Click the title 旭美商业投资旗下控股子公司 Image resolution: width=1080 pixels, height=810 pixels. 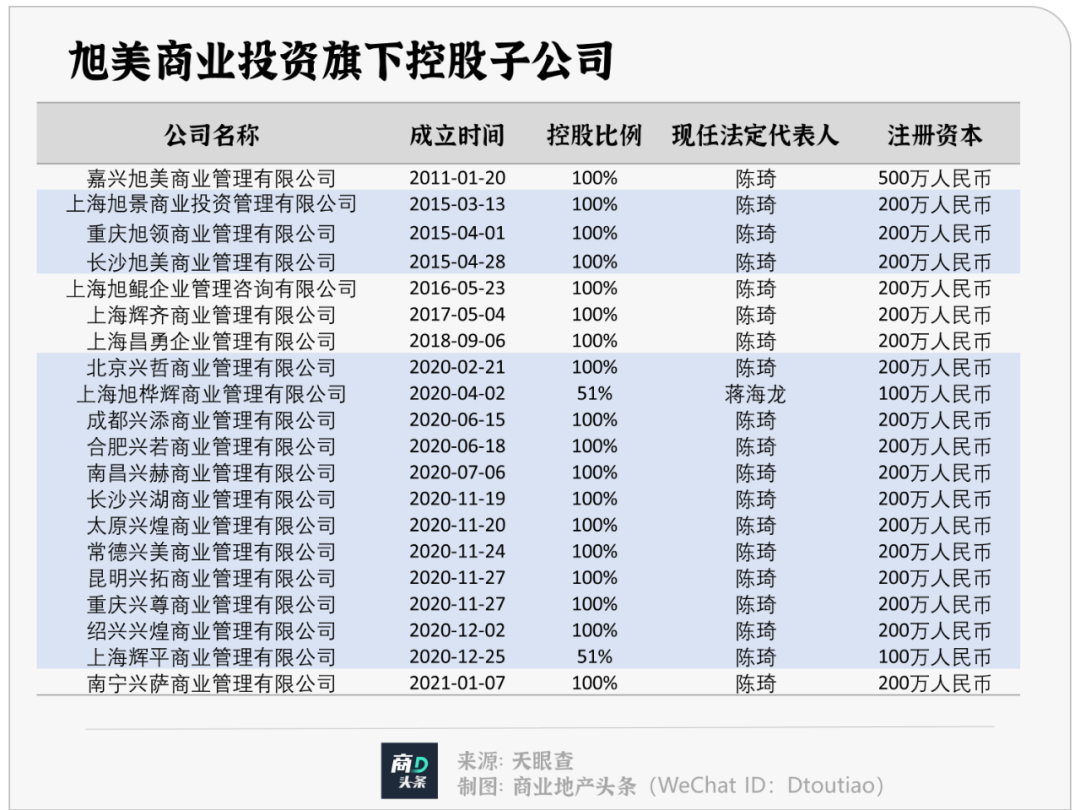341,61
